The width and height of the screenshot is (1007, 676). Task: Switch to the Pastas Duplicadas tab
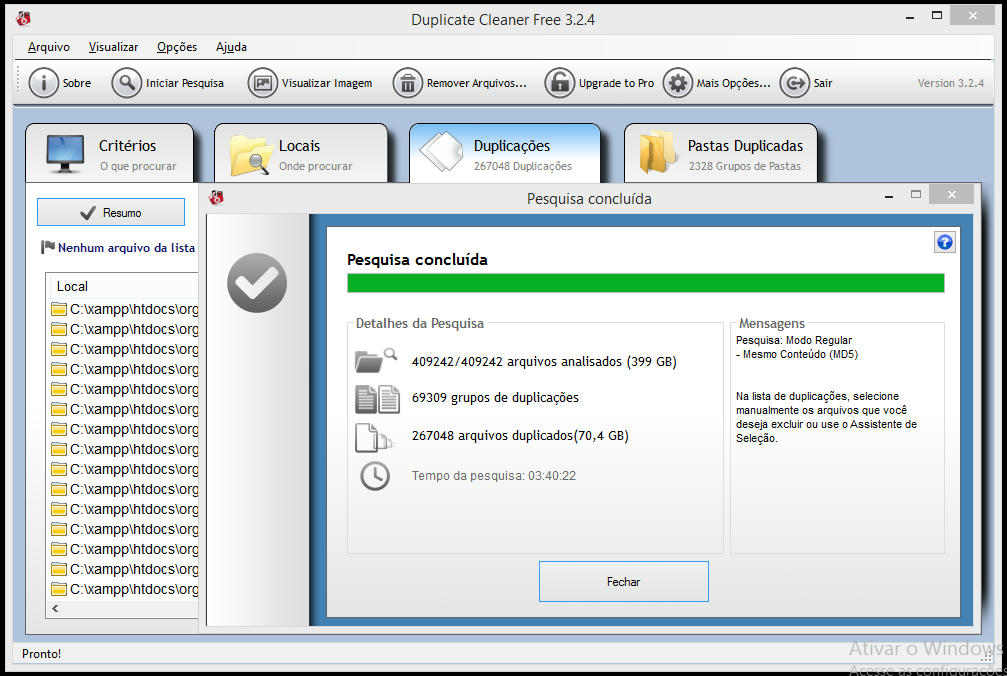[721, 154]
